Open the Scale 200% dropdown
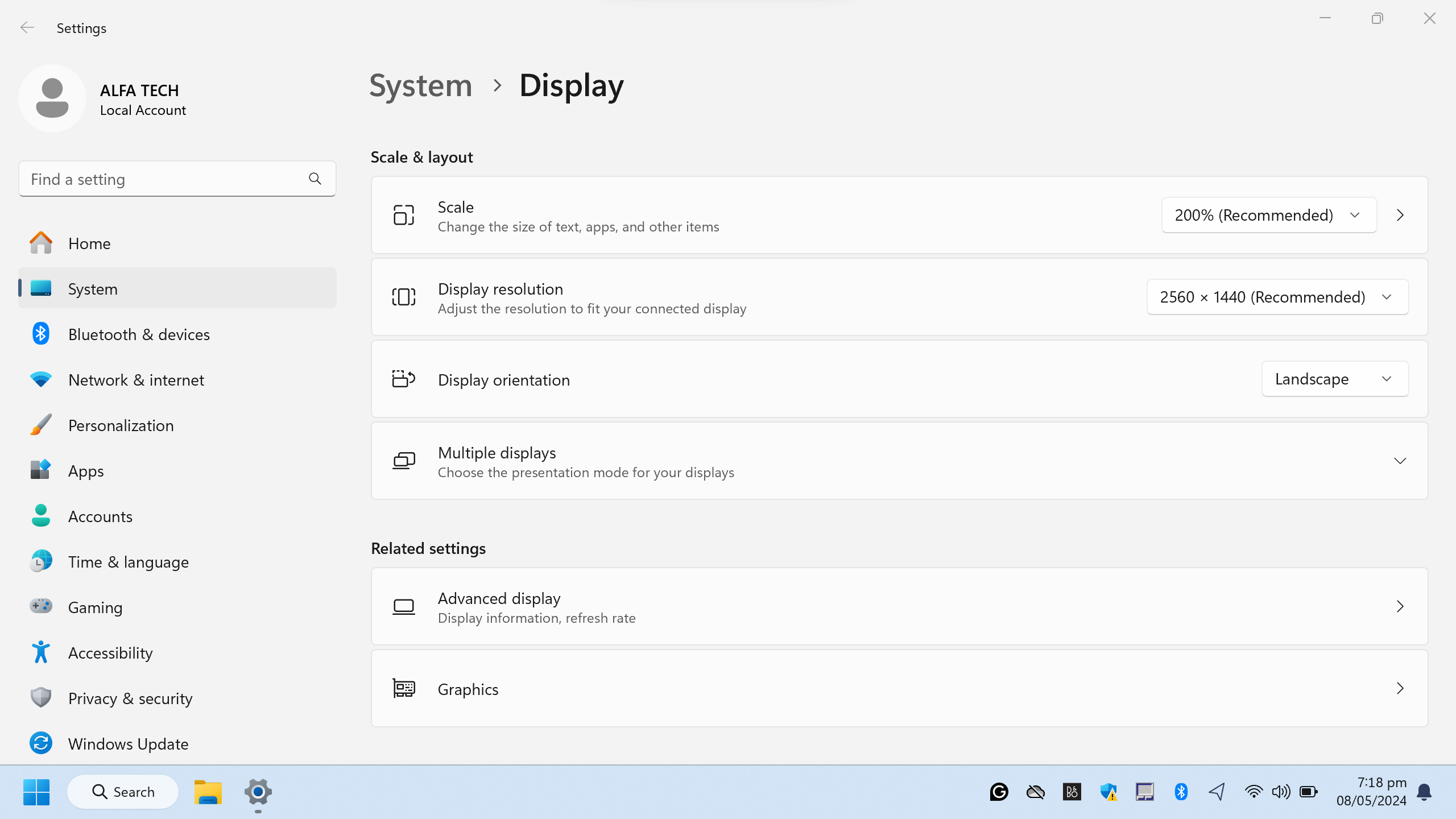The image size is (1456, 819). point(1269,215)
